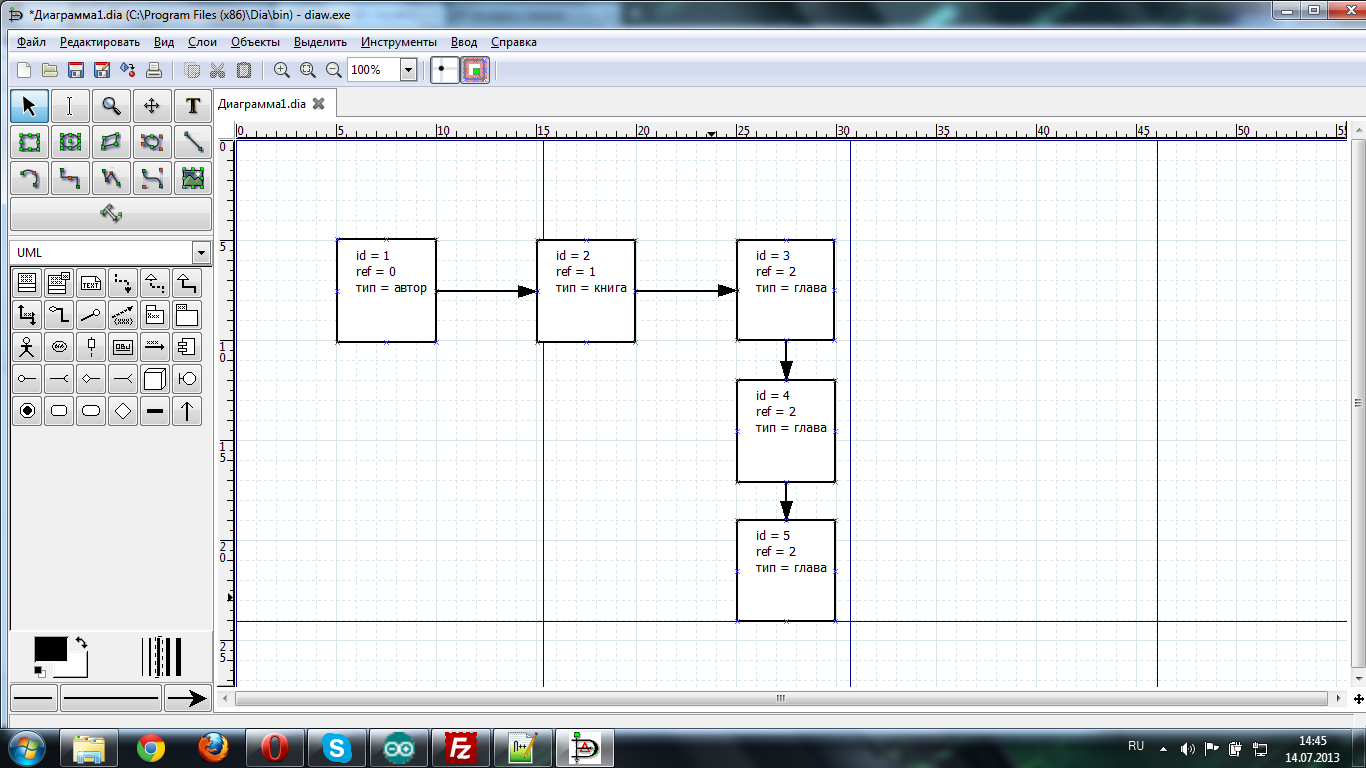1366x768 pixels.
Task: Select the UML Component shape
Action: coord(186,347)
